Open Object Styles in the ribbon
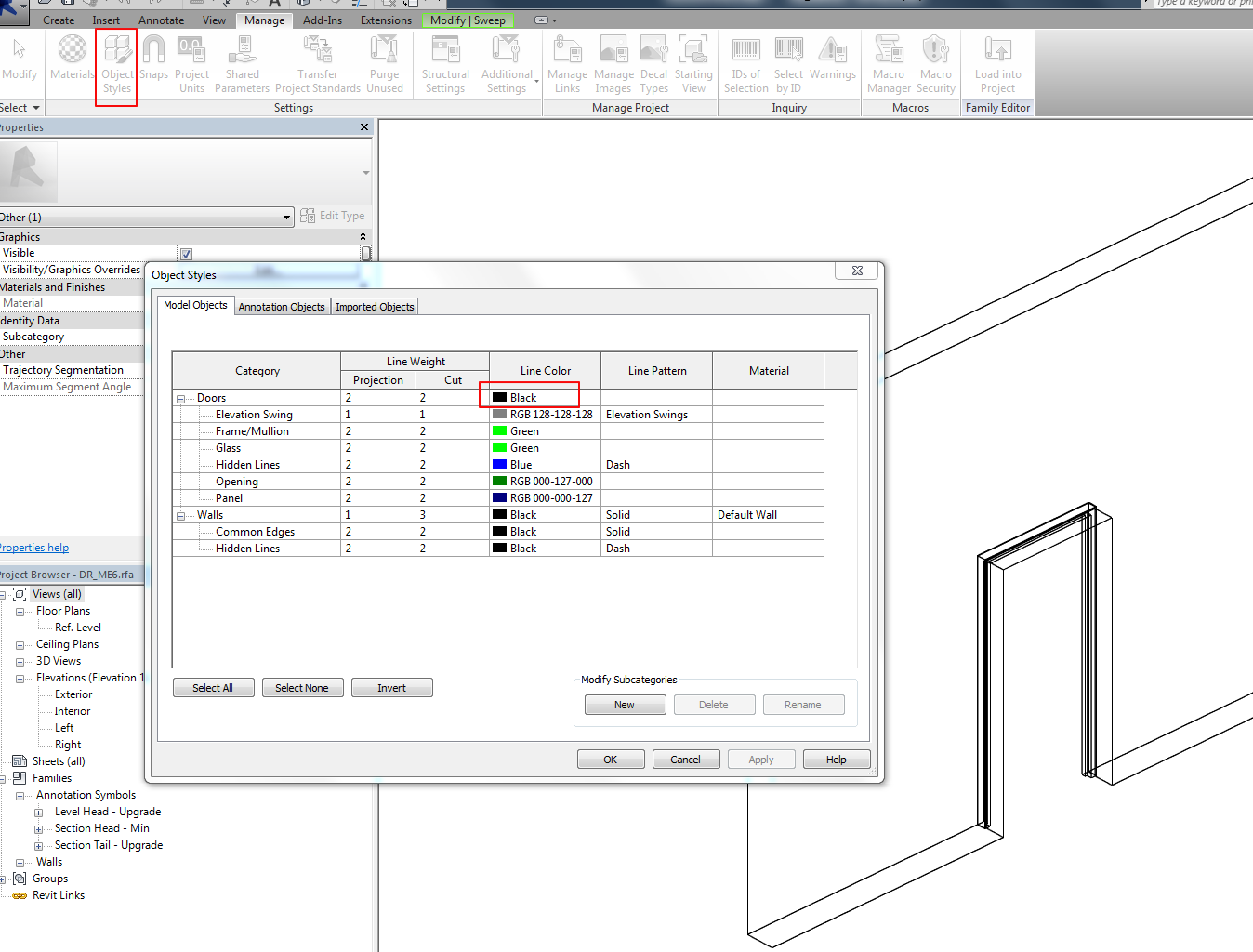 [117, 63]
